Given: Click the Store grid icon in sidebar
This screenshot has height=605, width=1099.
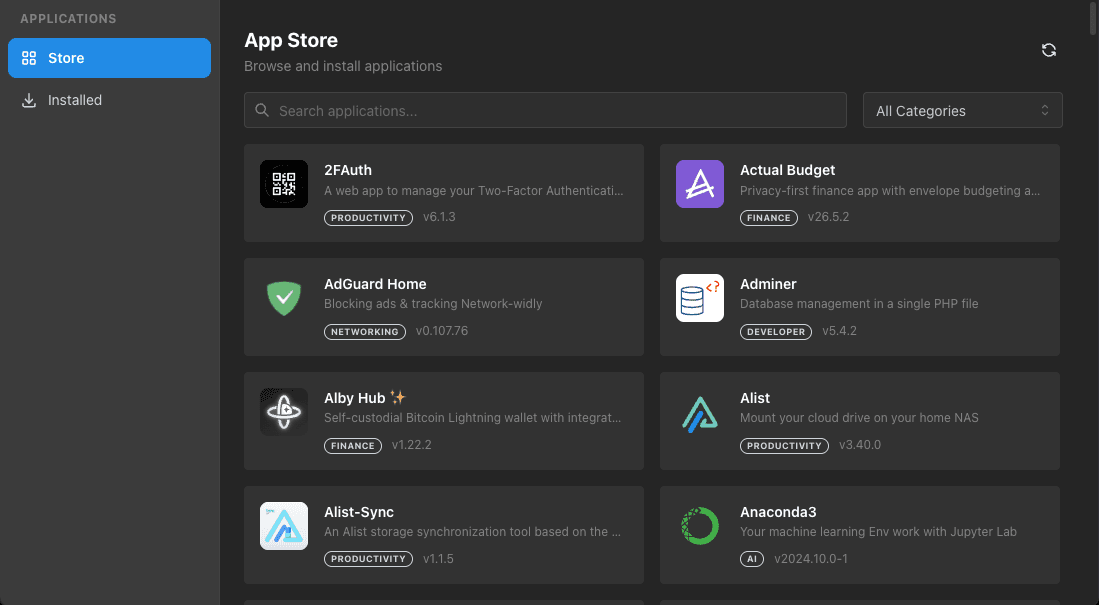Looking at the screenshot, I should [29, 58].
